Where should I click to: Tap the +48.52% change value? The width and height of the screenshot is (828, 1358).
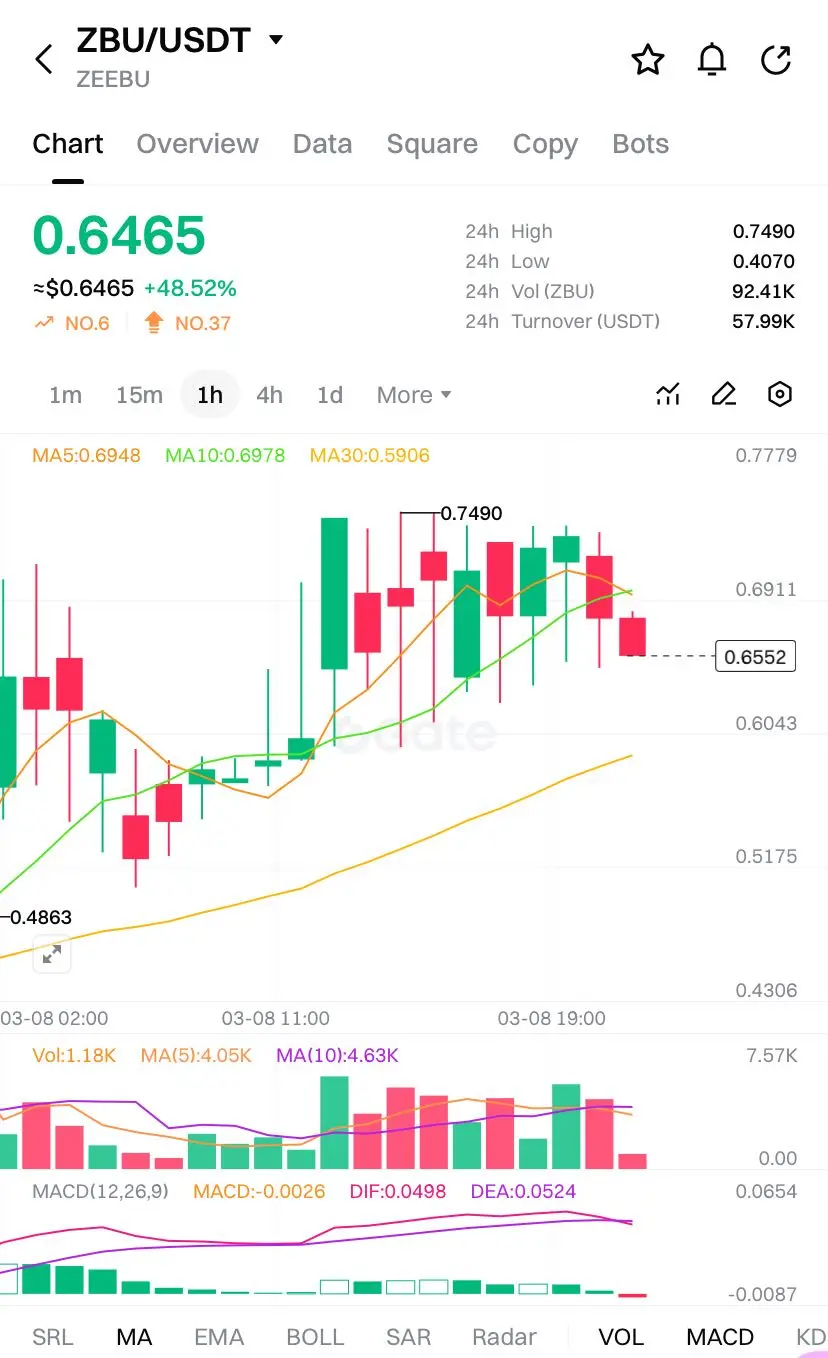190,289
